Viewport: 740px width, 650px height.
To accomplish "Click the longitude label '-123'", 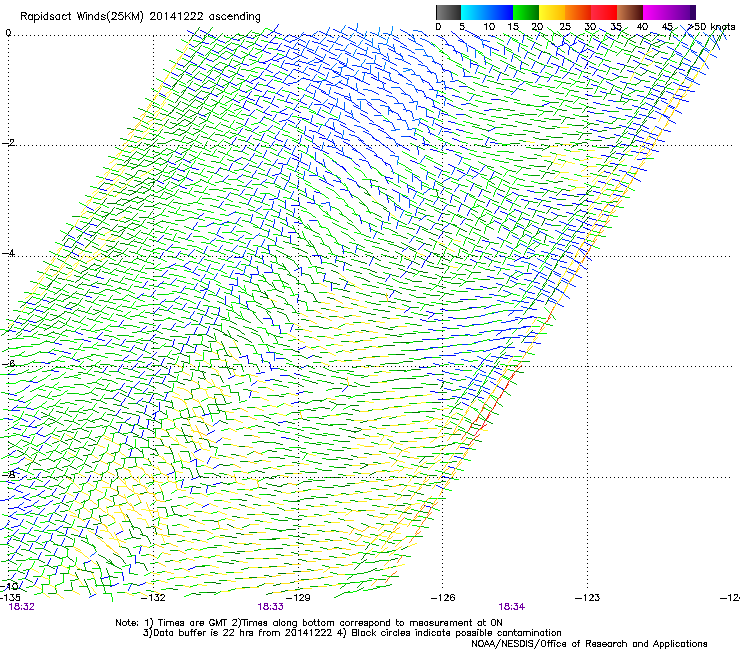I will point(588,598).
